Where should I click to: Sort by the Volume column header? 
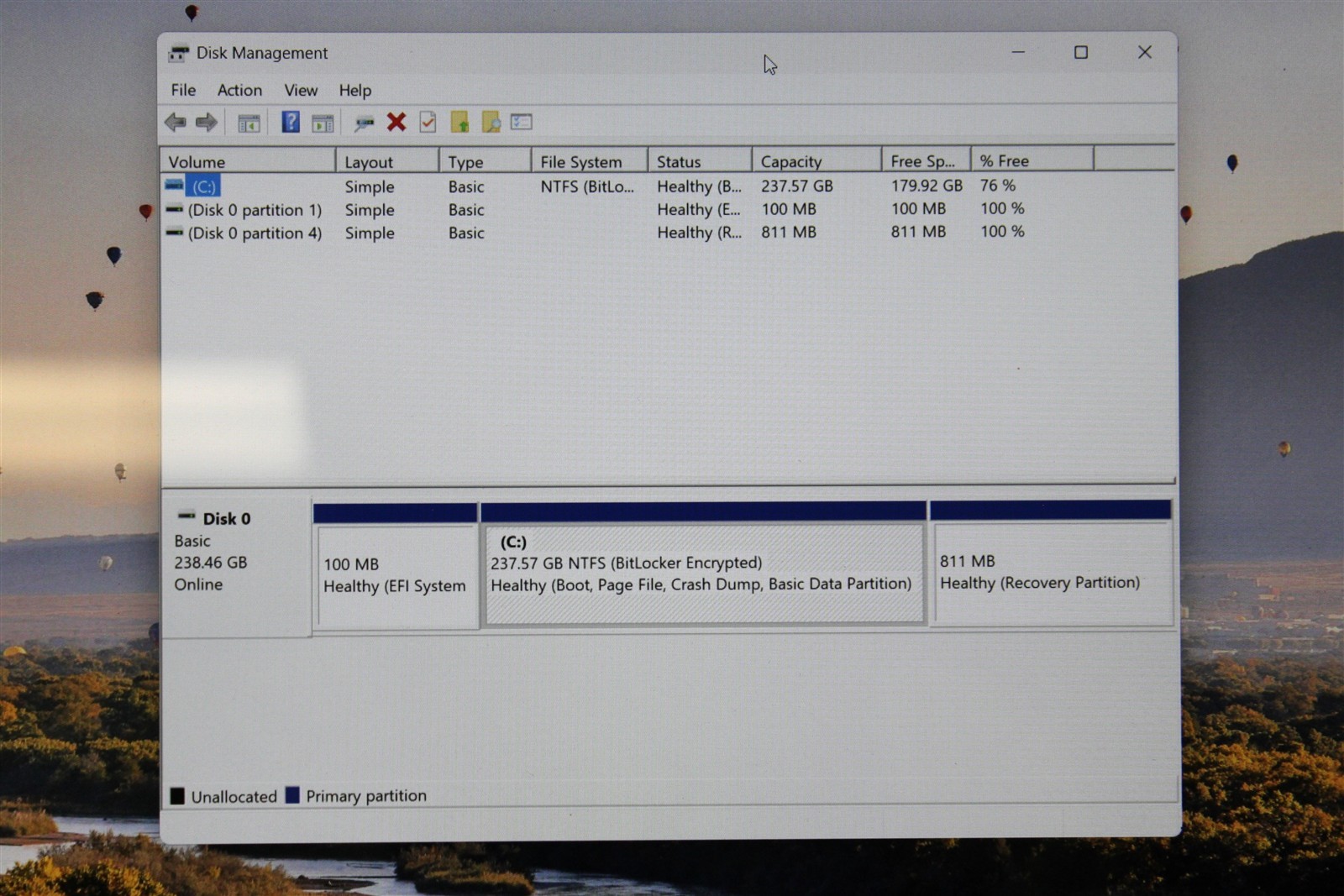(248, 161)
